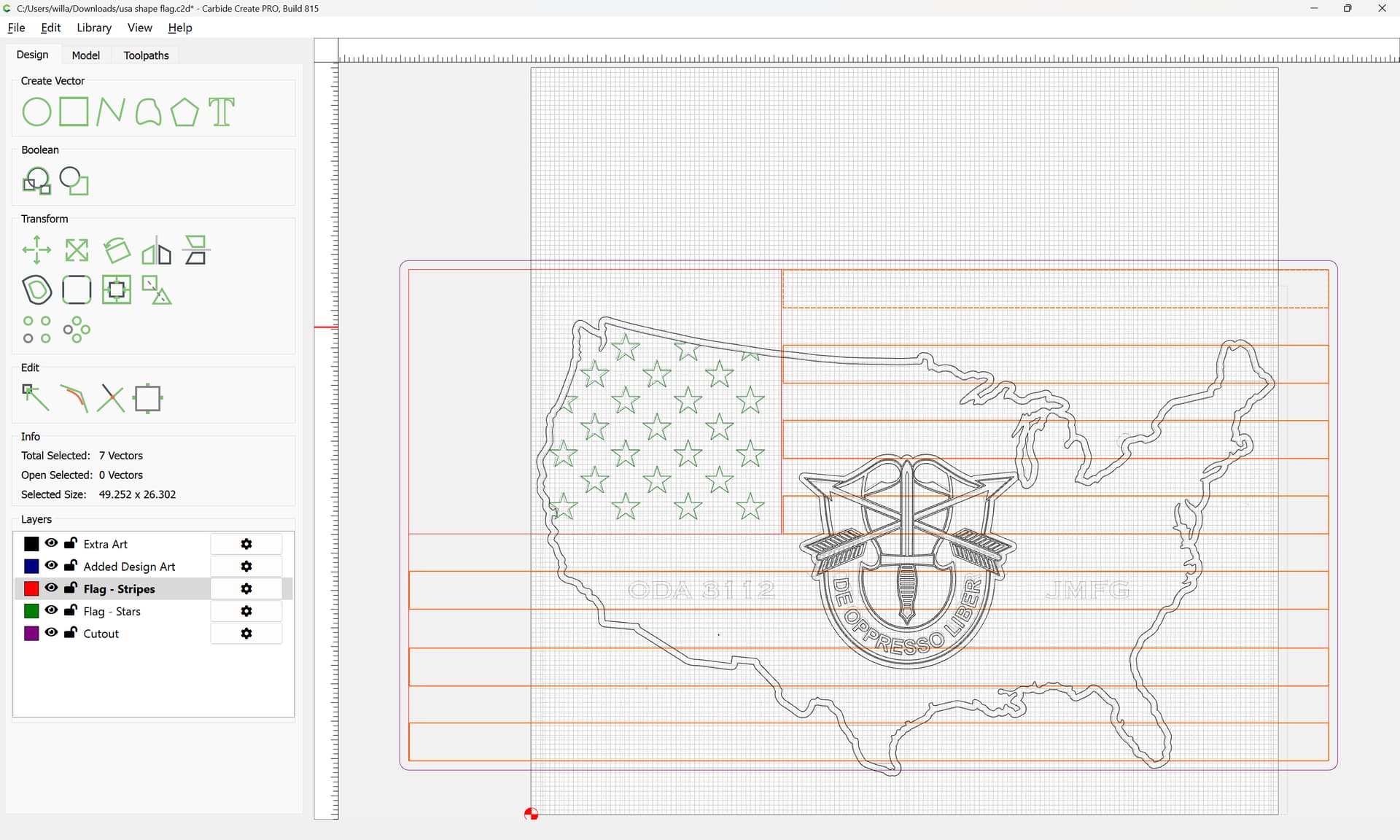1400x840 pixels.
Task: Choose the Move transform tool
Action: pyautogui.click(x=36, y=250)
